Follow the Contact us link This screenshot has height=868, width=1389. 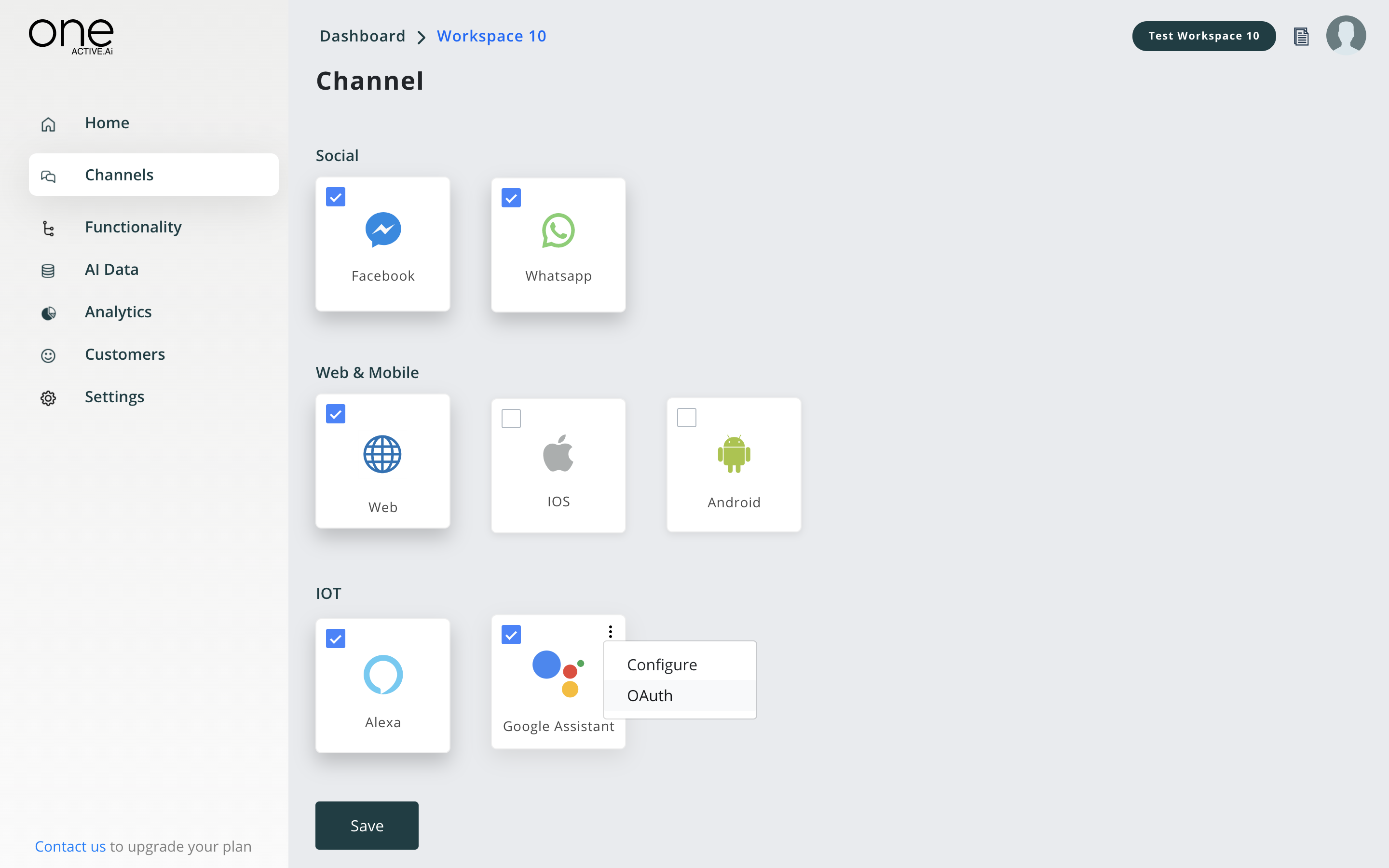click(70, 846)
